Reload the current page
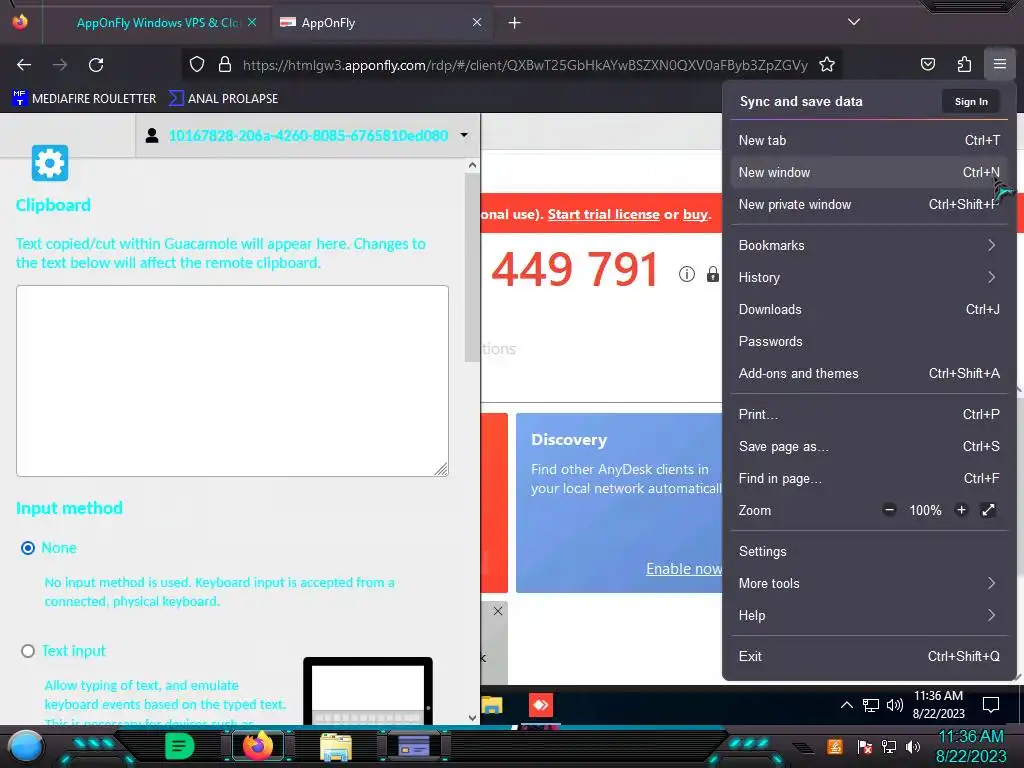 tap(96, 65)
